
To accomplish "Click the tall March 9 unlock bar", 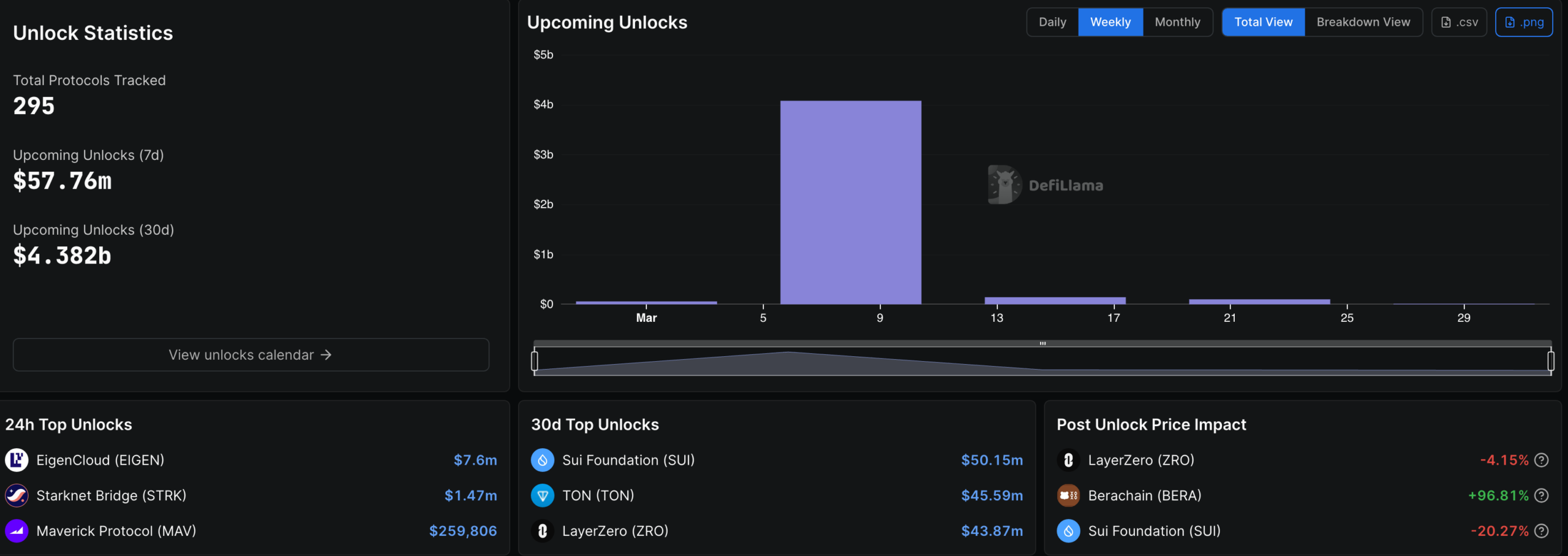I will click(851, 202).
